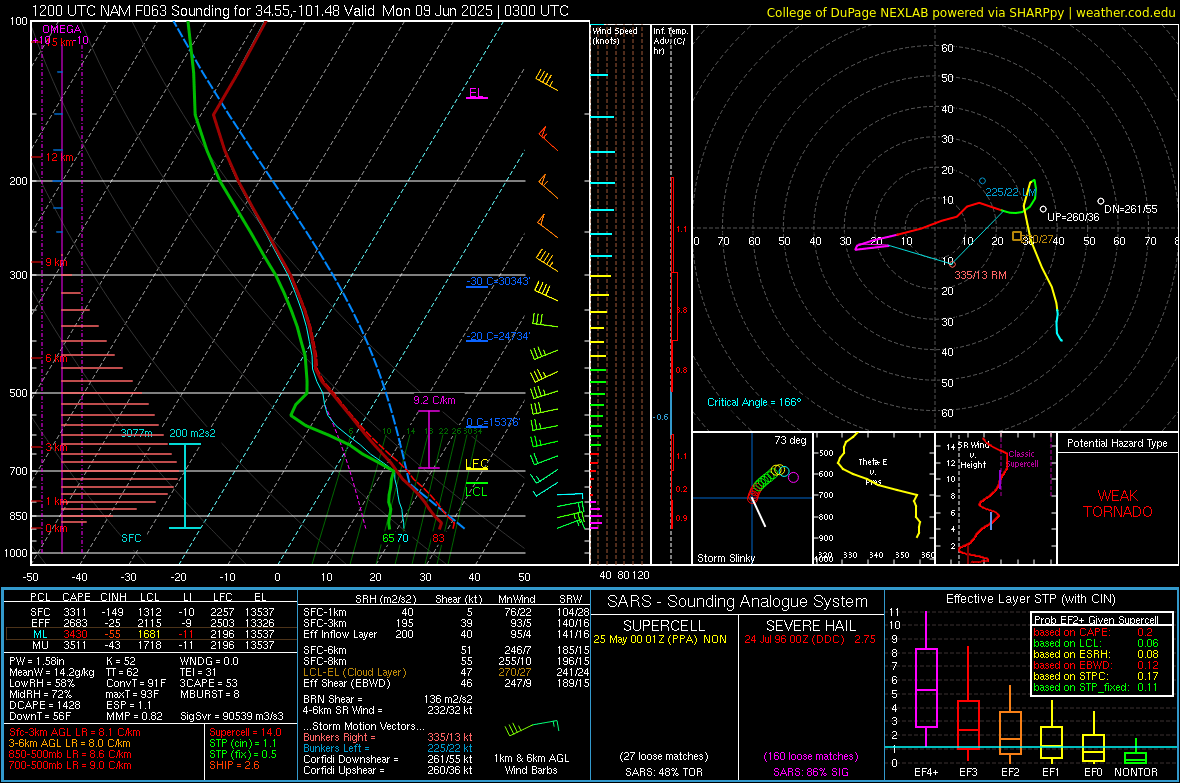Click the EFF parcel row label
Image resolution: width=1180 pixels, height=783 pixels.
(x=40, y=623)
